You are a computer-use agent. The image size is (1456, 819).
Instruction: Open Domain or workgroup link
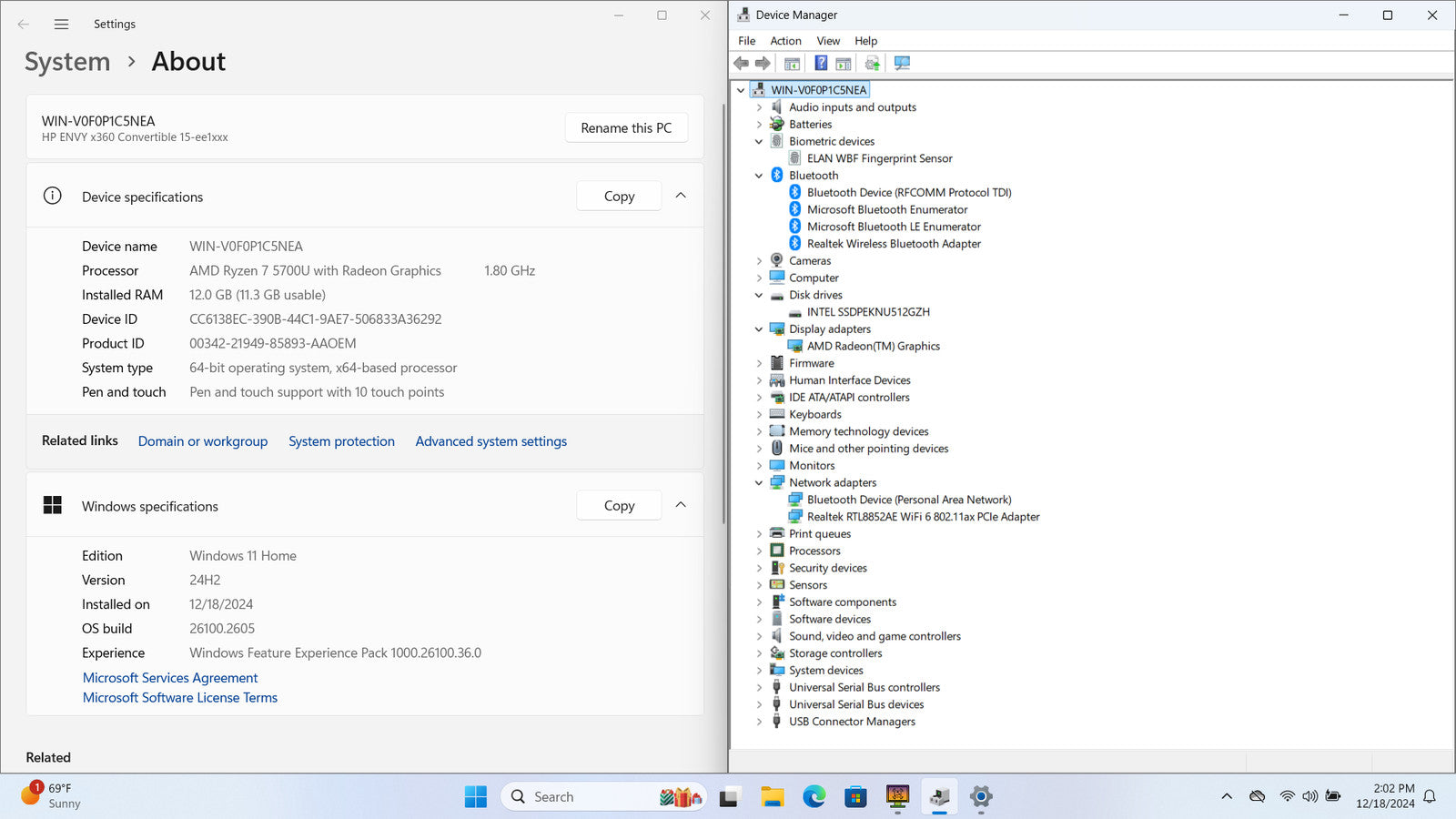click(x=203, y=441)
